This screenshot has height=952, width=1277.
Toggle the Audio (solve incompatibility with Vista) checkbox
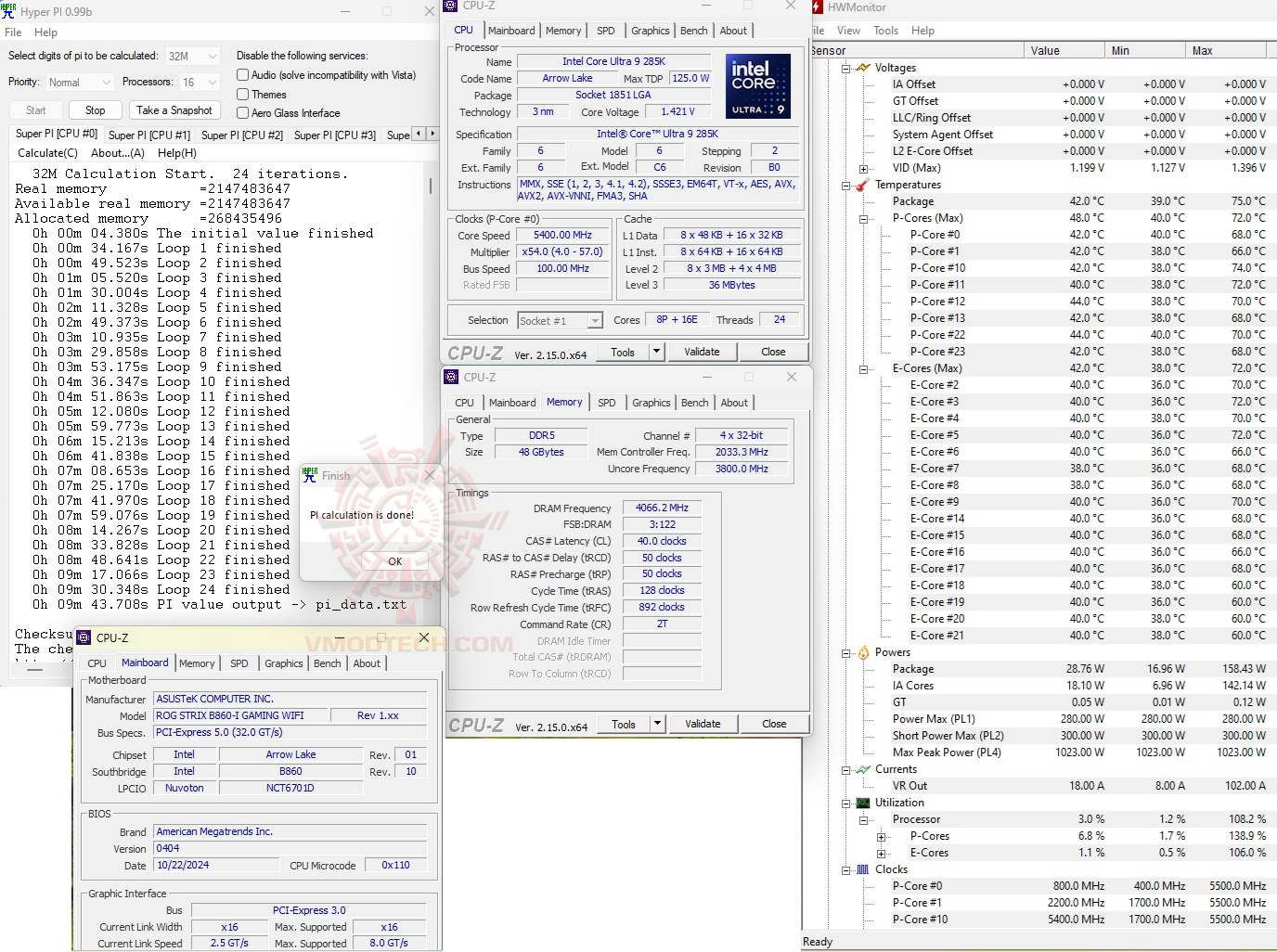coord(243,75)
